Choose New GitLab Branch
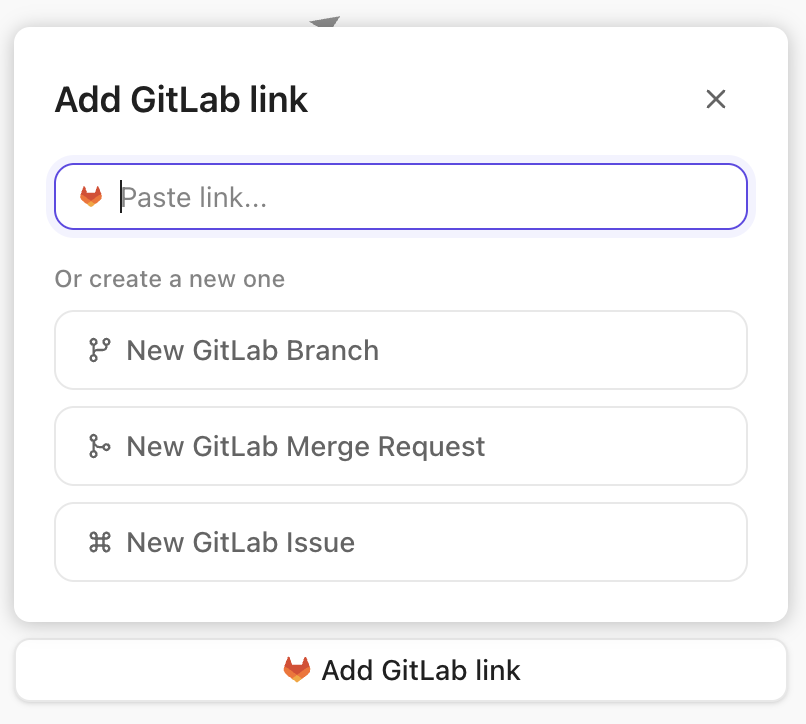The height and width of the screenshot is (724, 806). pos(400,350)
